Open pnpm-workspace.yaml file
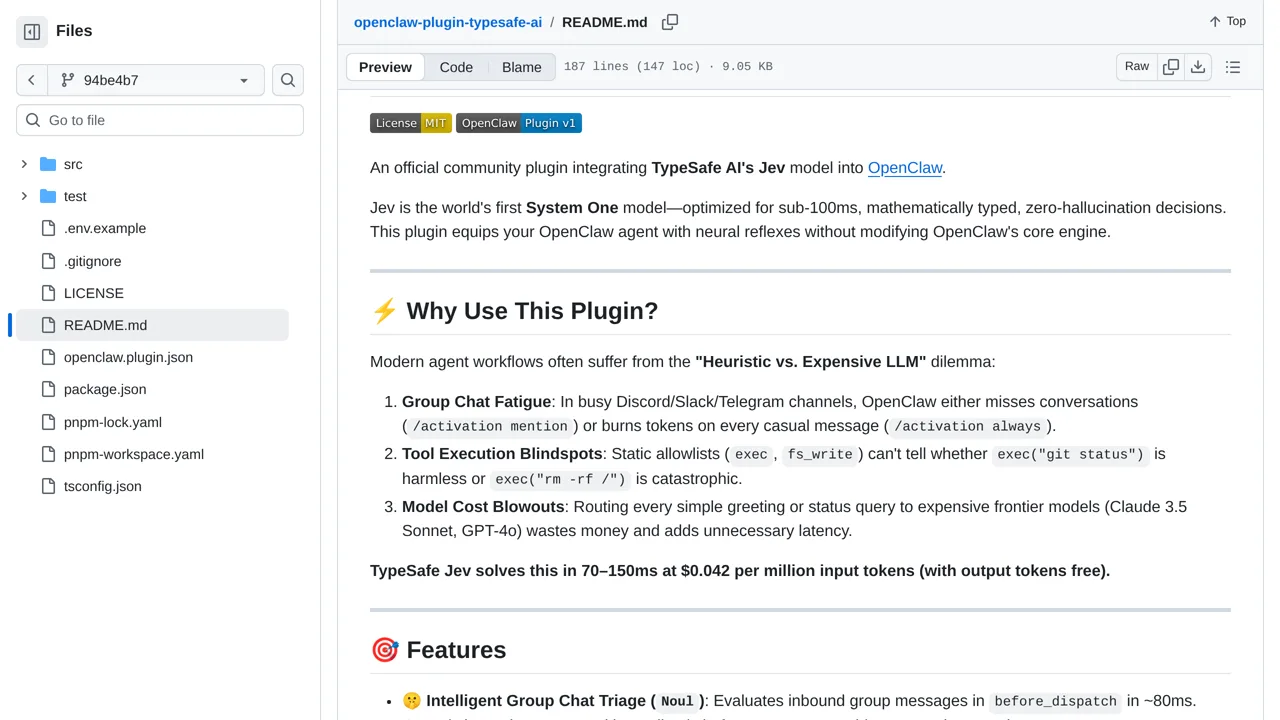The width and height of the screenshot is (1280, 720). [134, 454]
